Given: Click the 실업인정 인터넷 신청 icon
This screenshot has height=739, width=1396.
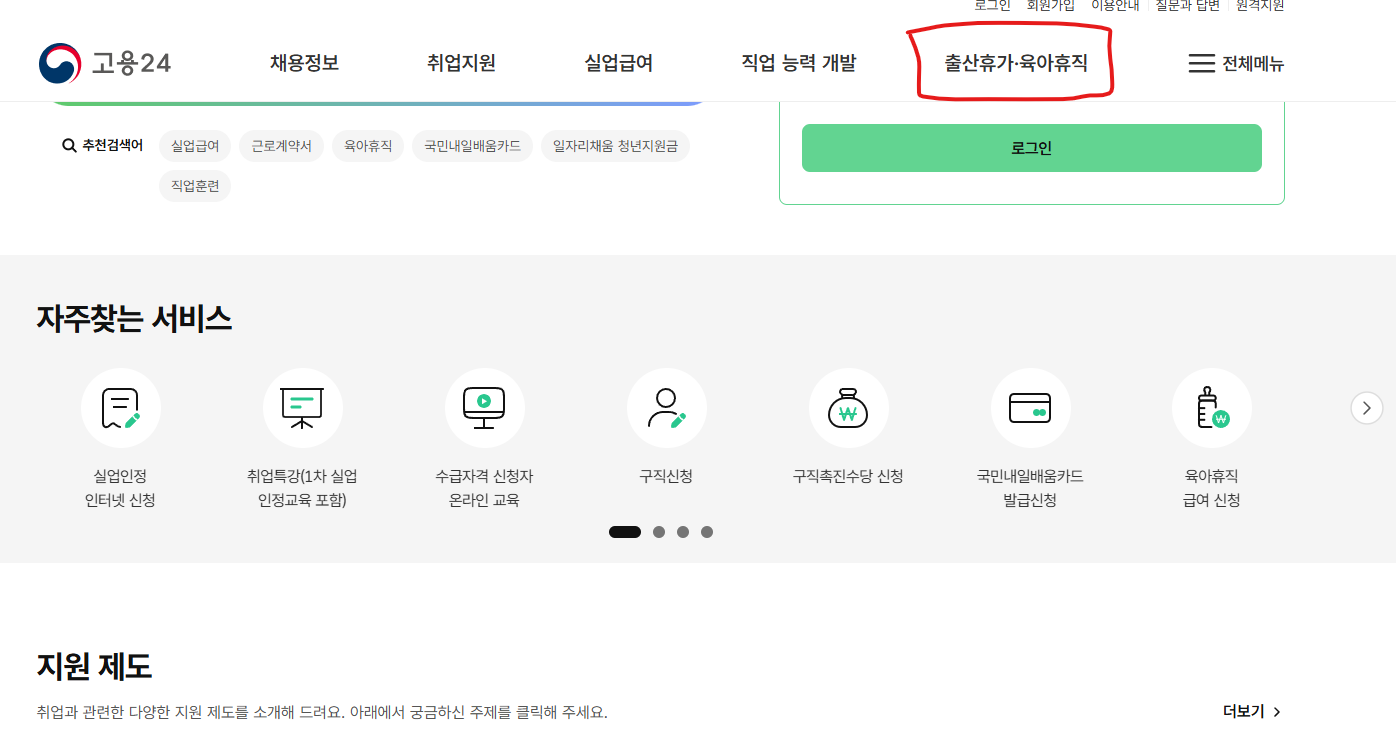Looking at the screenshot, I should coord(120,407).
